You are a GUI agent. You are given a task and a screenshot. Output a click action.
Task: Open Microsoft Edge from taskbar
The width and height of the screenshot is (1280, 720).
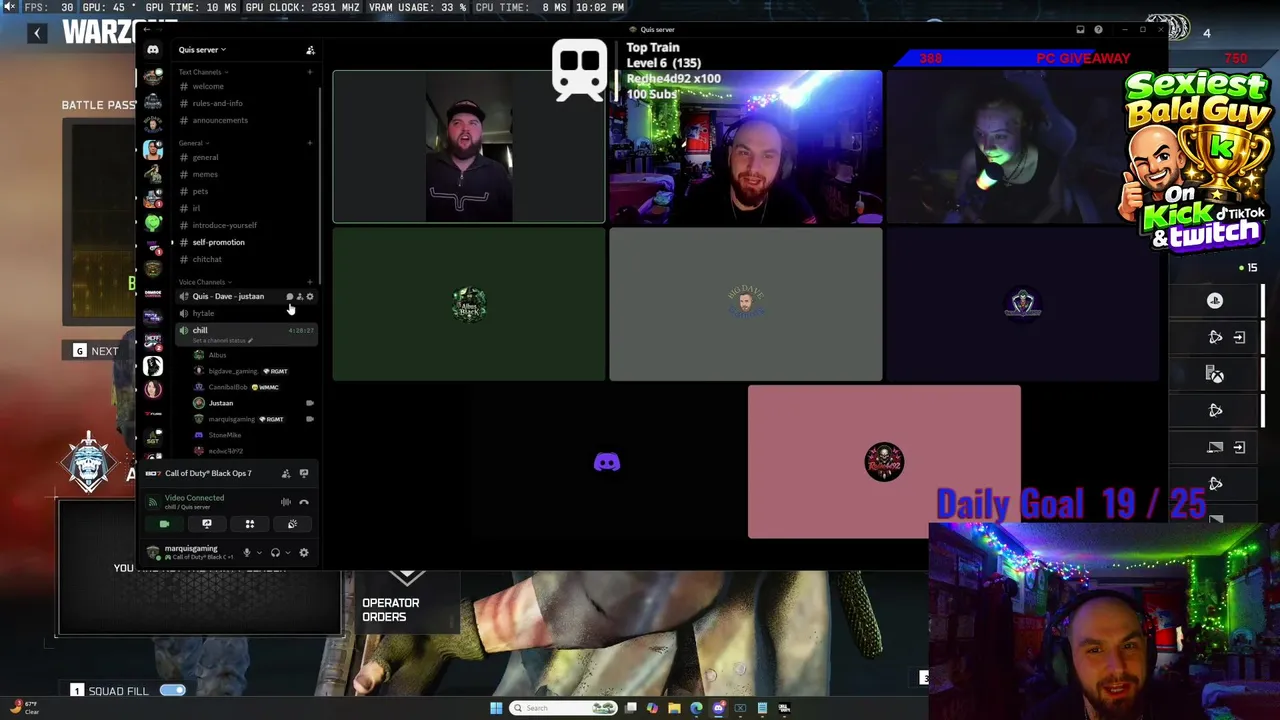point(696,708)
